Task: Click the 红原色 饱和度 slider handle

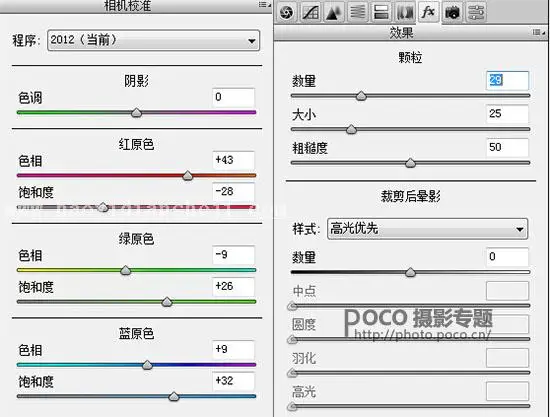Action: [103, 207]
